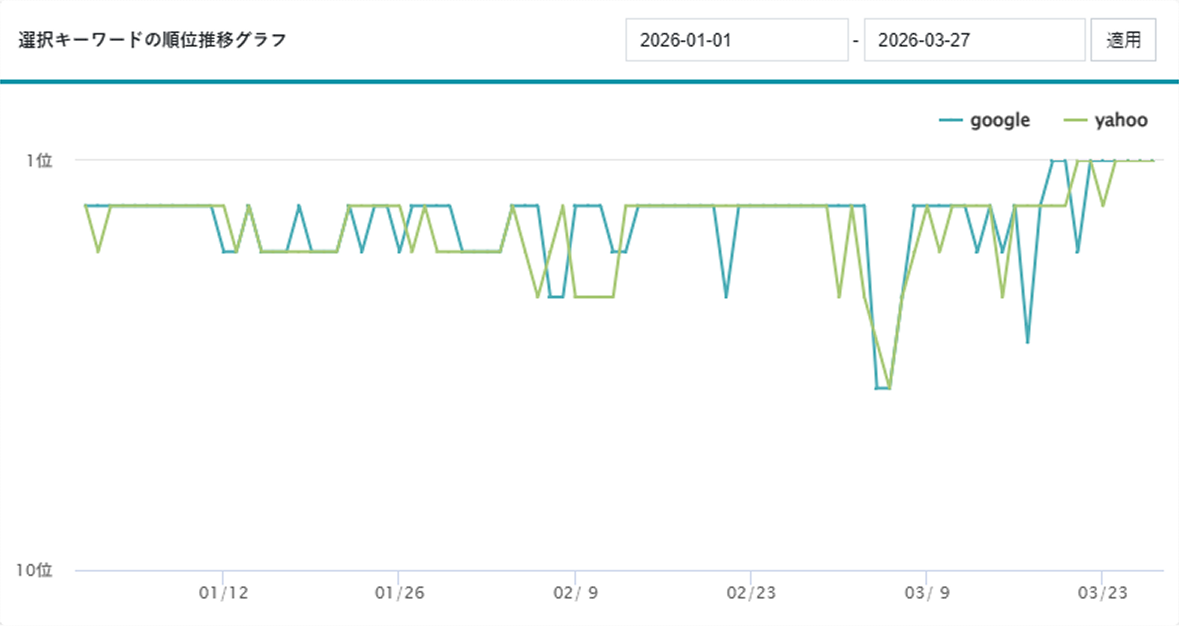This screenshot has height=626, width=1179.
Task: Click the first data point on the left of the chart
Action: point(85,205)
